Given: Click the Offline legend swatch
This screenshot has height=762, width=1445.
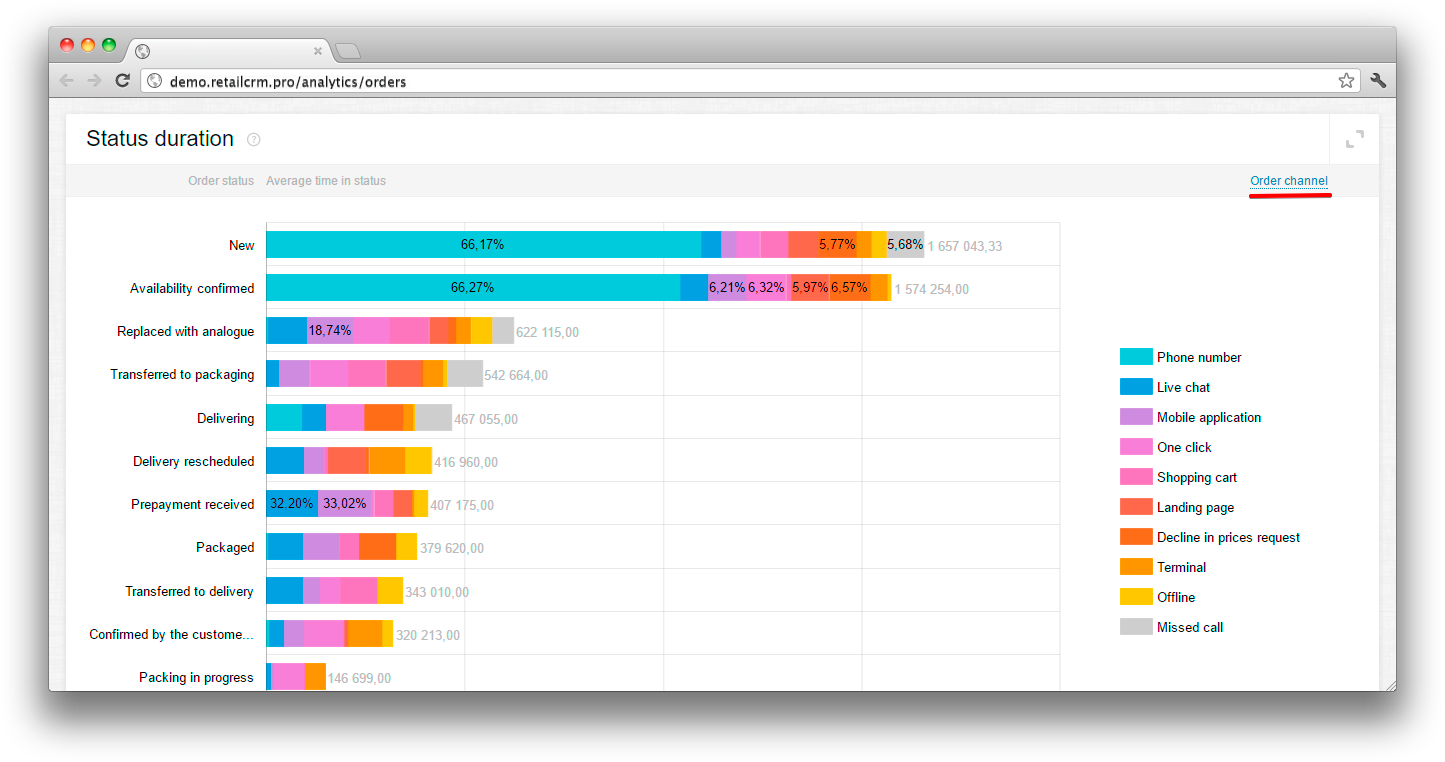Looking at the screenshot, I should [x=1136, y=597].
